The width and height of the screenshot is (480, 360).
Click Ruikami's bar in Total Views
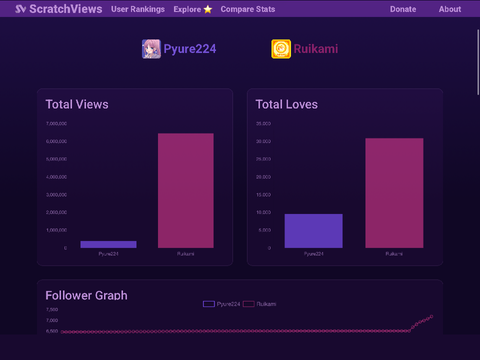pyautogui.click(x=186, y=191)
